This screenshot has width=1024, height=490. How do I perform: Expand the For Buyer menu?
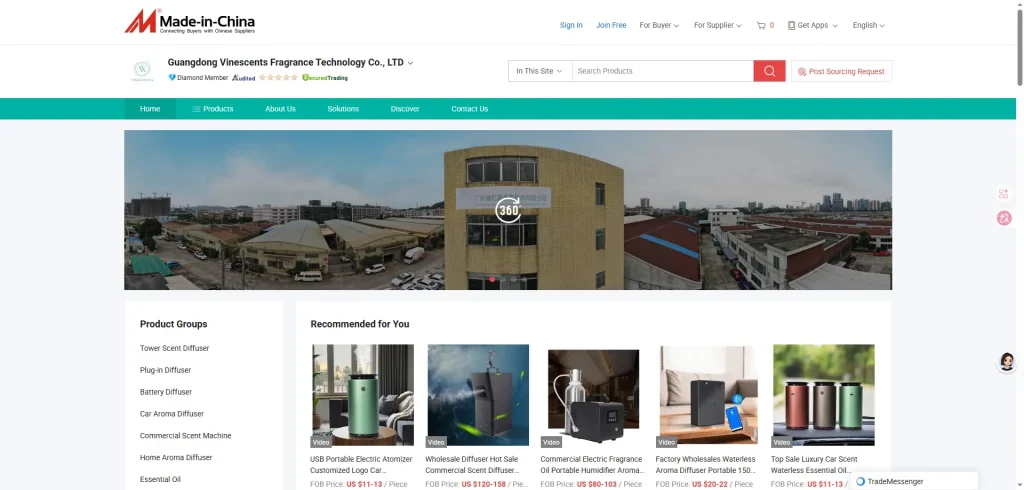(659, 25)
